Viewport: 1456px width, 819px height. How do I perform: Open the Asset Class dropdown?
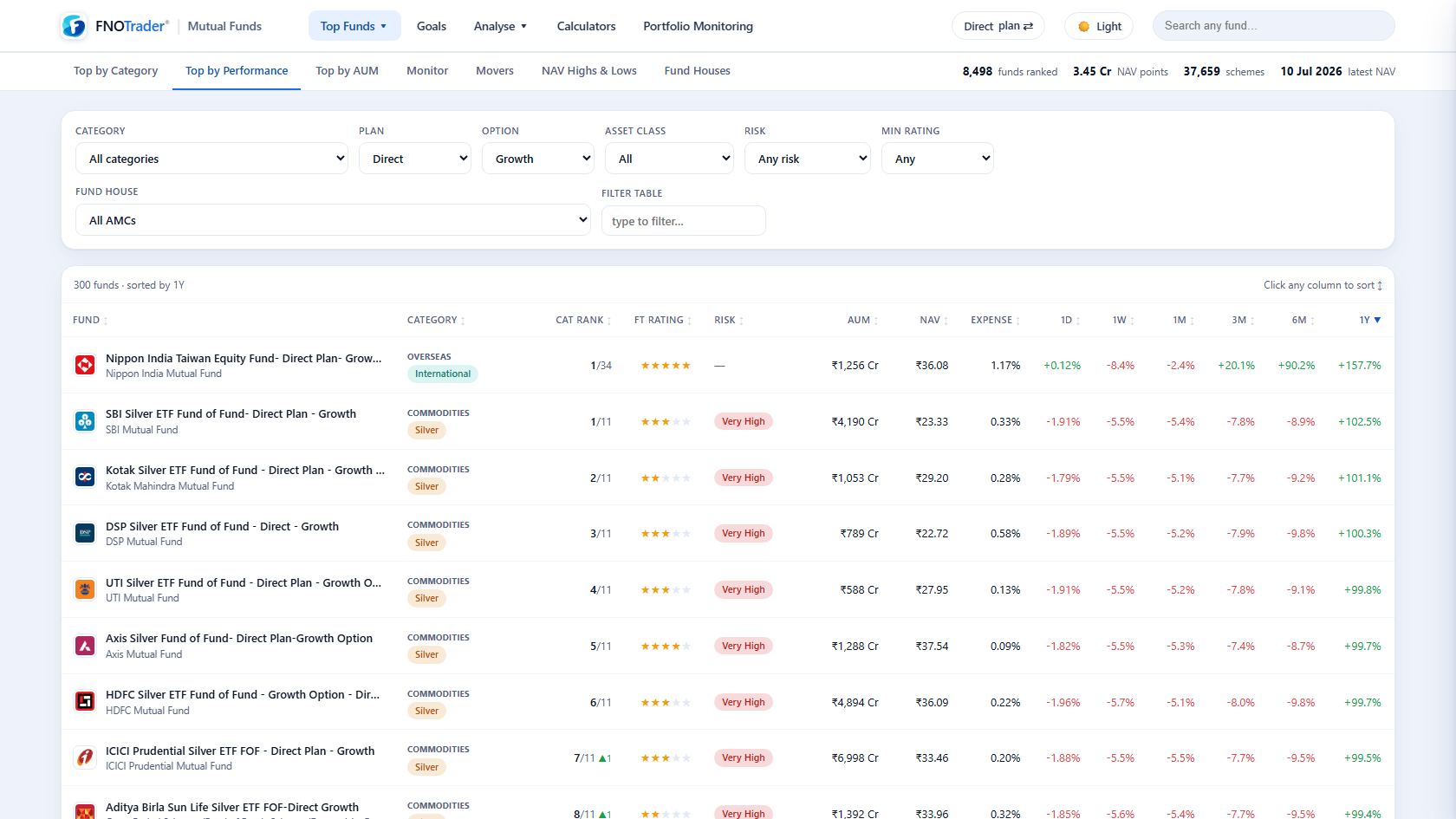pyautogui.click(x=669, y=159)
